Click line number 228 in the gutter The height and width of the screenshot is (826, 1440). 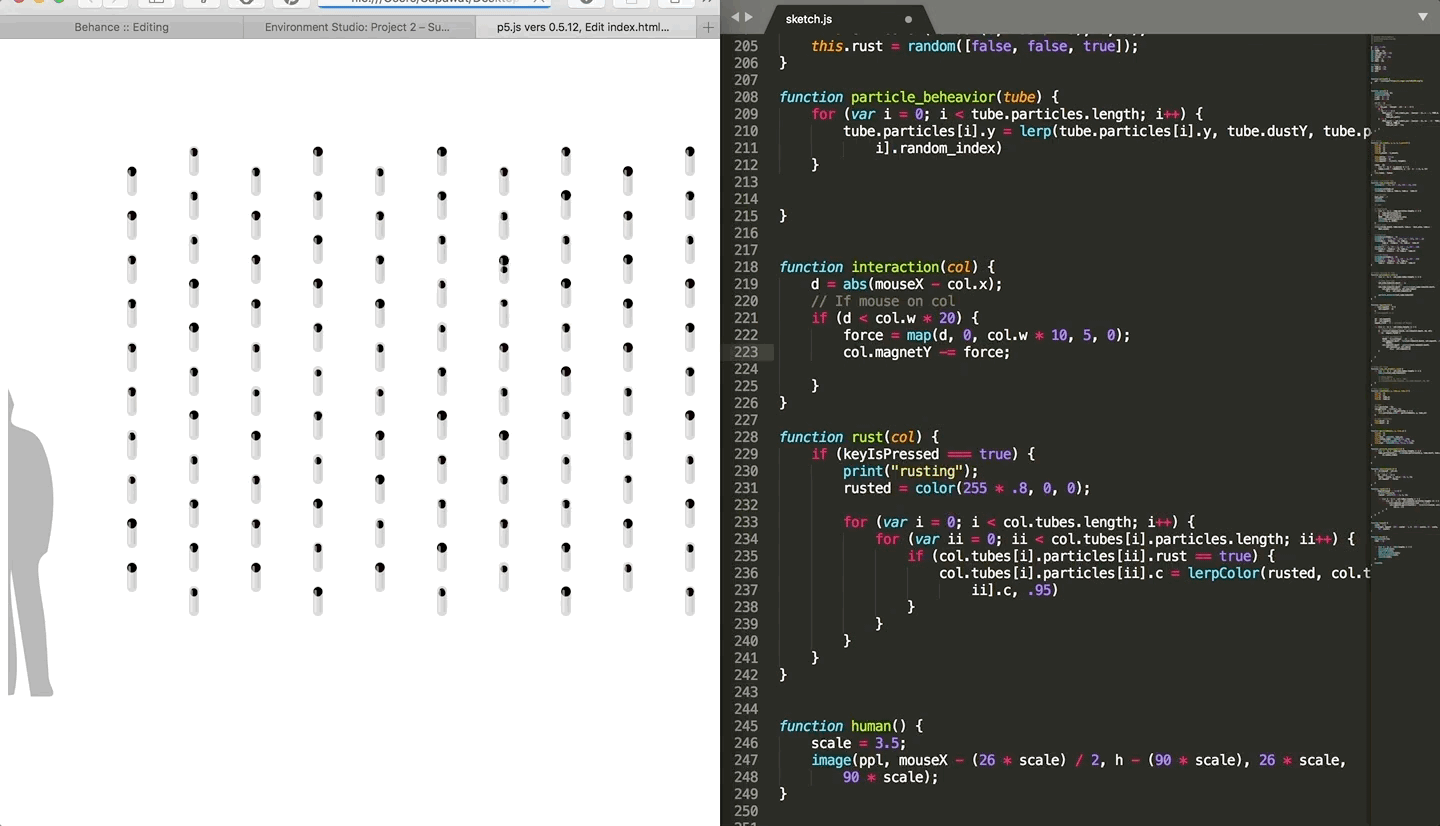pyautogui.click(x=745, y=437)
